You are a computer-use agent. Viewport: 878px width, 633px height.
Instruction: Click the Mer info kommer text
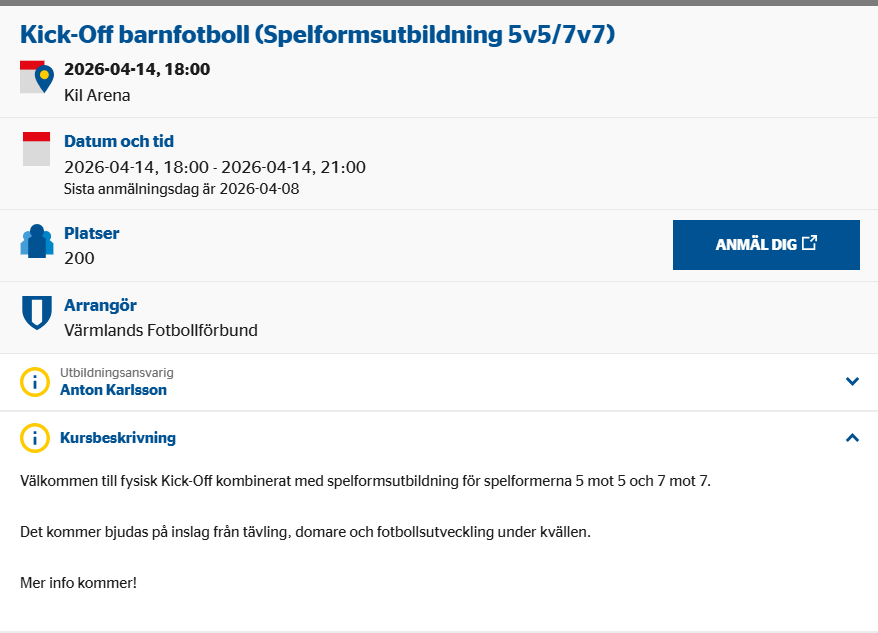click(78, 581)
